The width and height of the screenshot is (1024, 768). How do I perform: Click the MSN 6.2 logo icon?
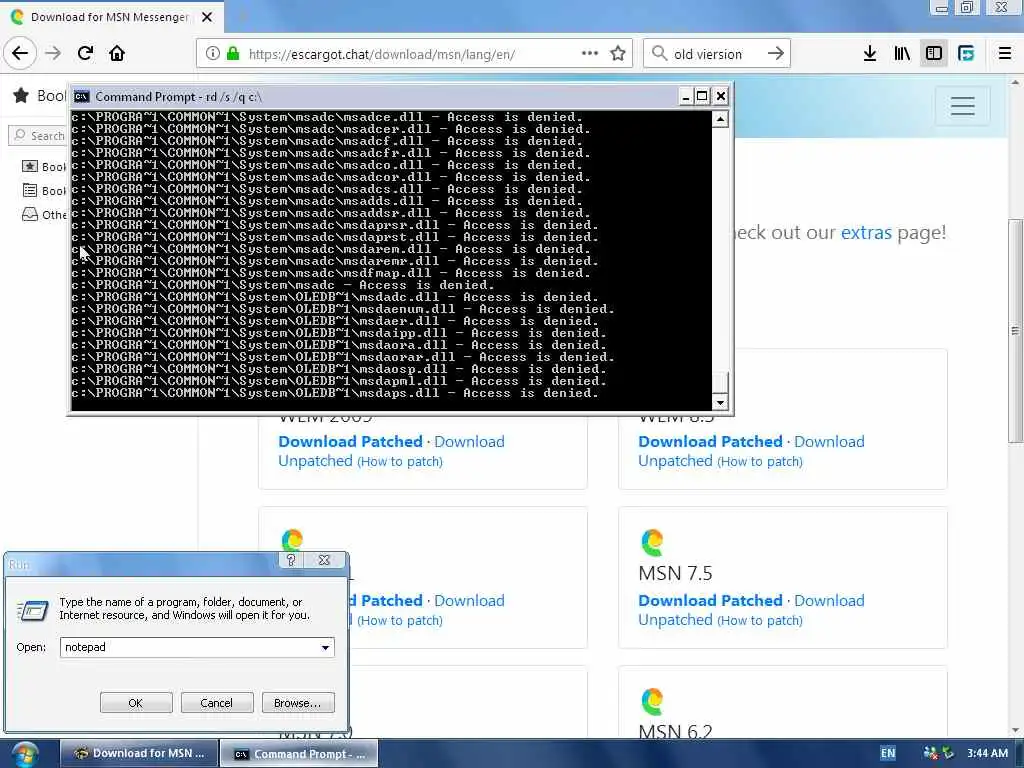point(652,701)
